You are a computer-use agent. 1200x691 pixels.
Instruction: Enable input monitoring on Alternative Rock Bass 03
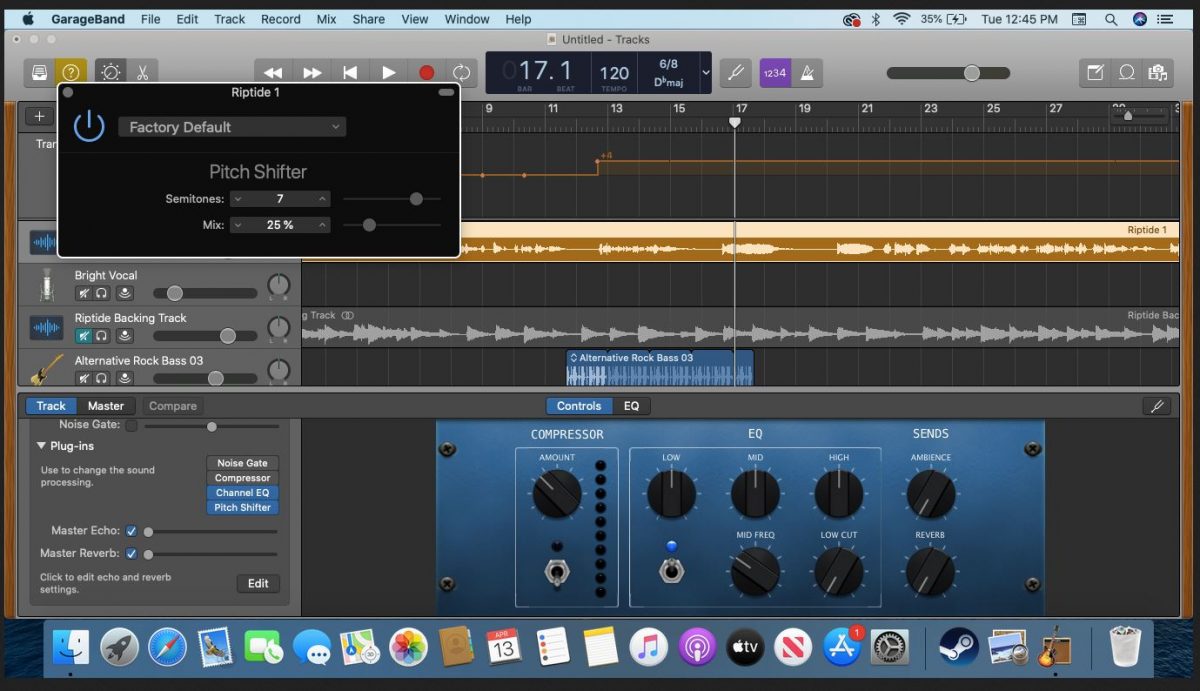124,377
